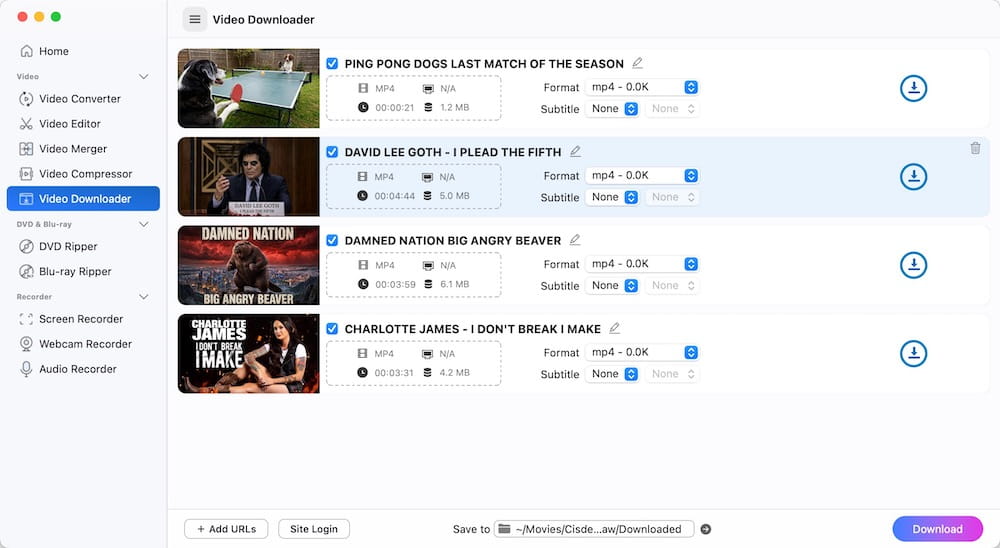
Task: Select Video Downloader in the sidebar
Action: click(x=83, y=198)
